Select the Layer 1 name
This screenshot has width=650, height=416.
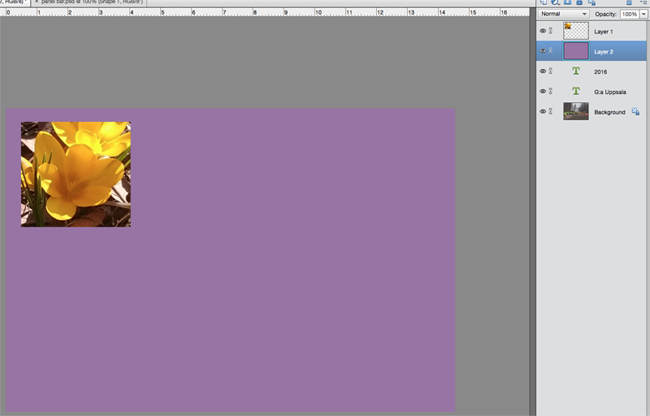point(603,31)
